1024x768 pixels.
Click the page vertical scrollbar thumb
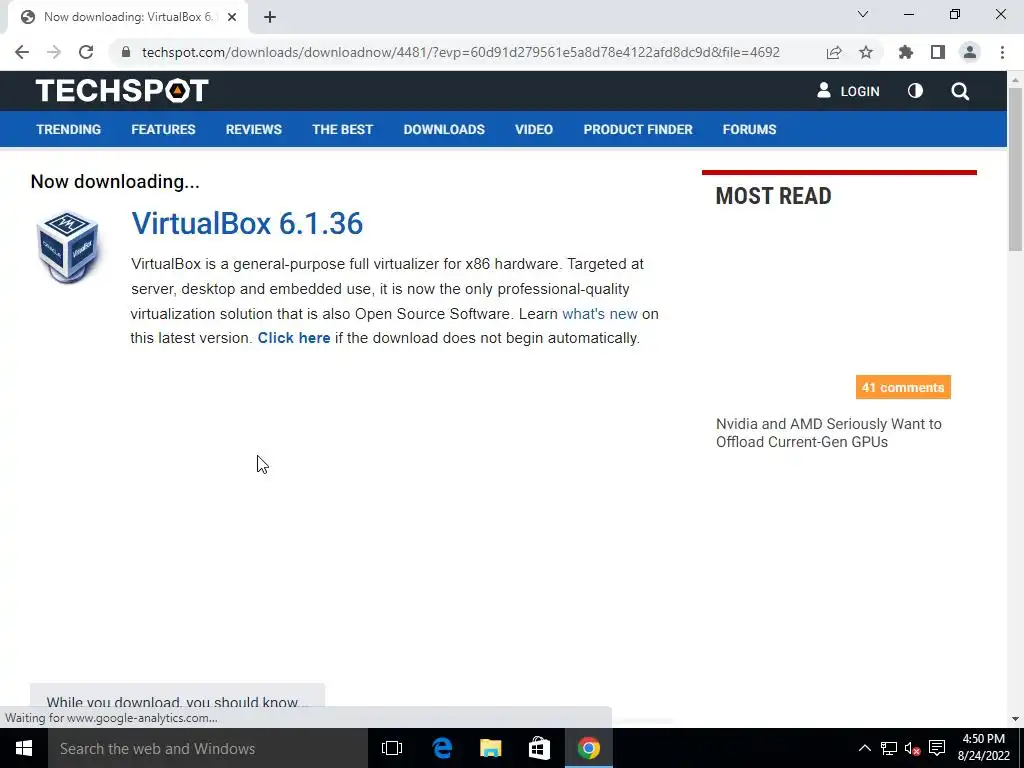(1015, 168)
